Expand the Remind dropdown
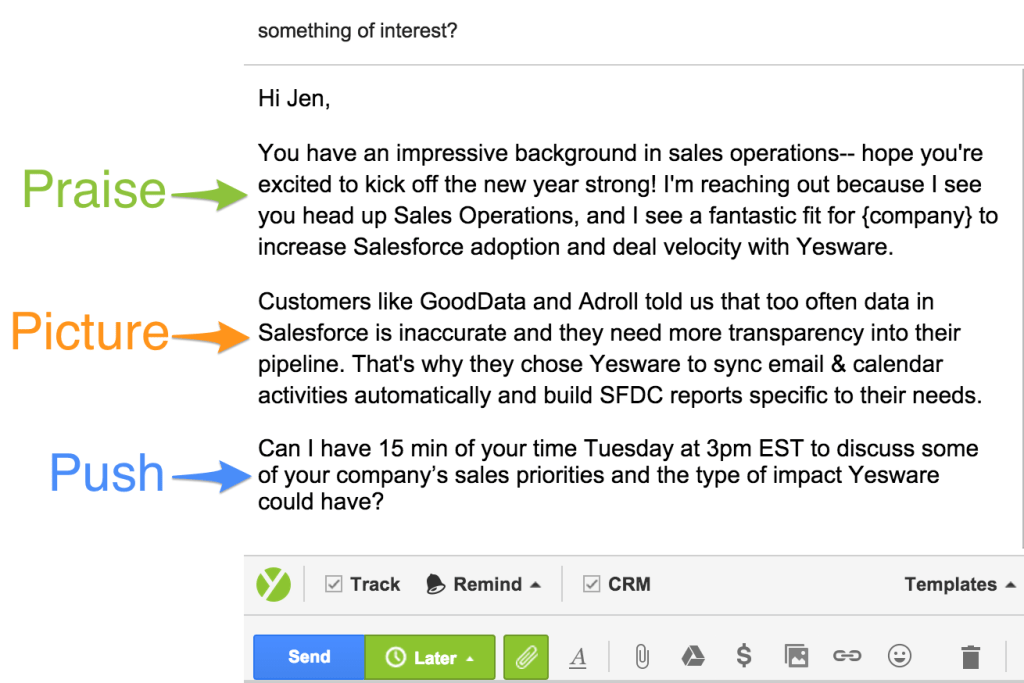 [536, 584]
